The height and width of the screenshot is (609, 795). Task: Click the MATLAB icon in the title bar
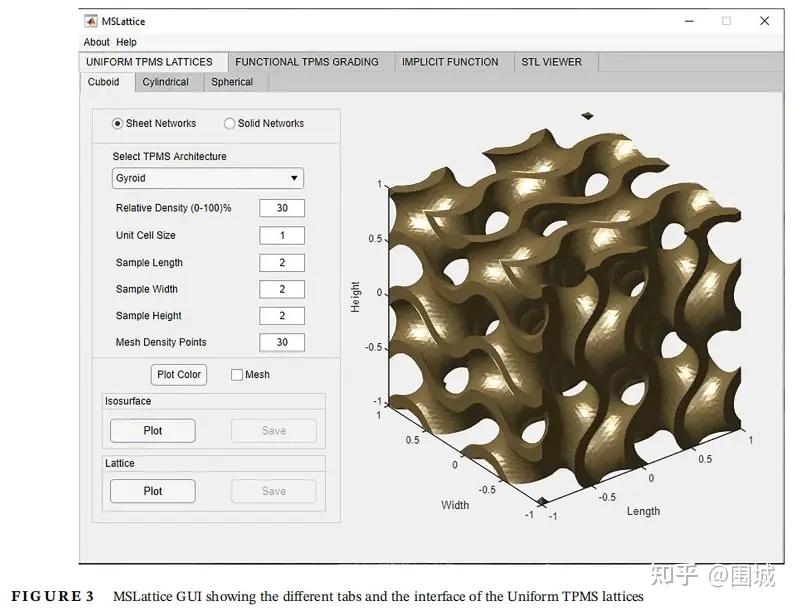click(x=91, y=21)
